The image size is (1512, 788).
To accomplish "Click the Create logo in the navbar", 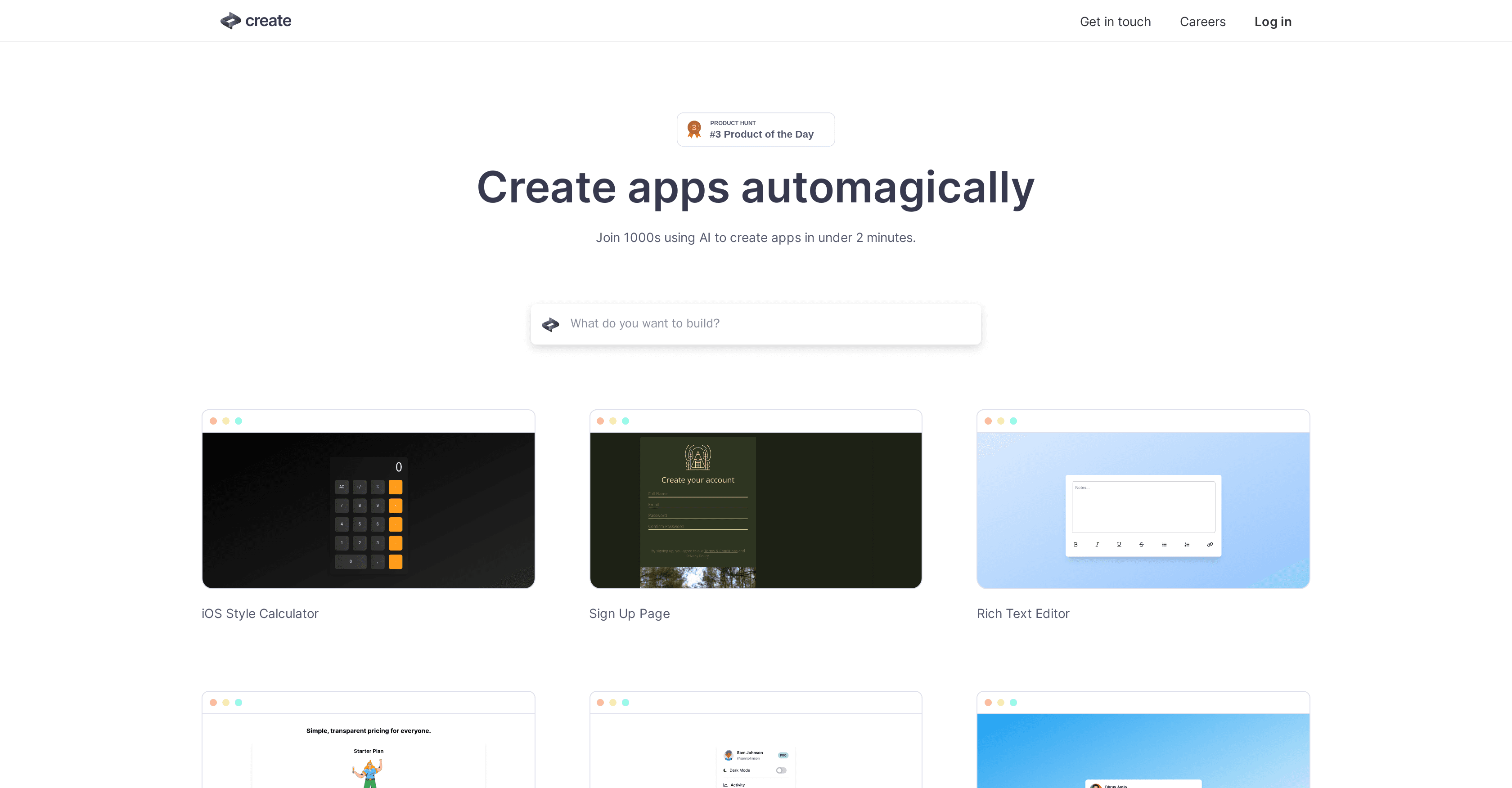I will [x=255, y=21].
